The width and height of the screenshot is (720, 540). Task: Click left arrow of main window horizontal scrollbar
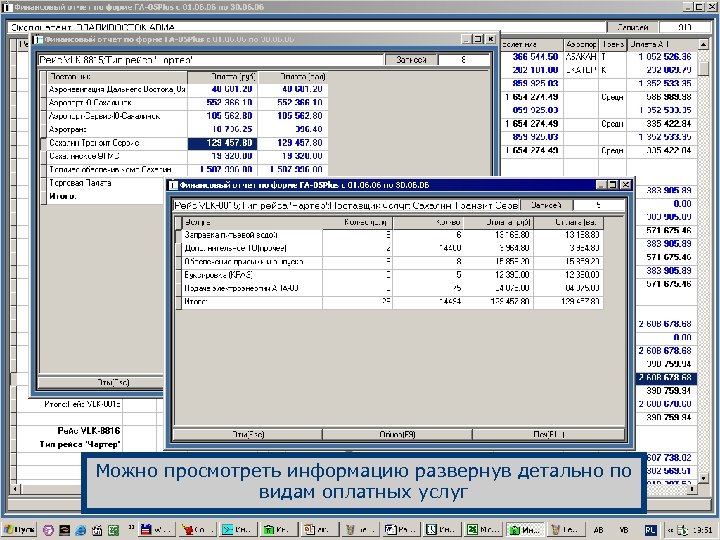point(15,489)
